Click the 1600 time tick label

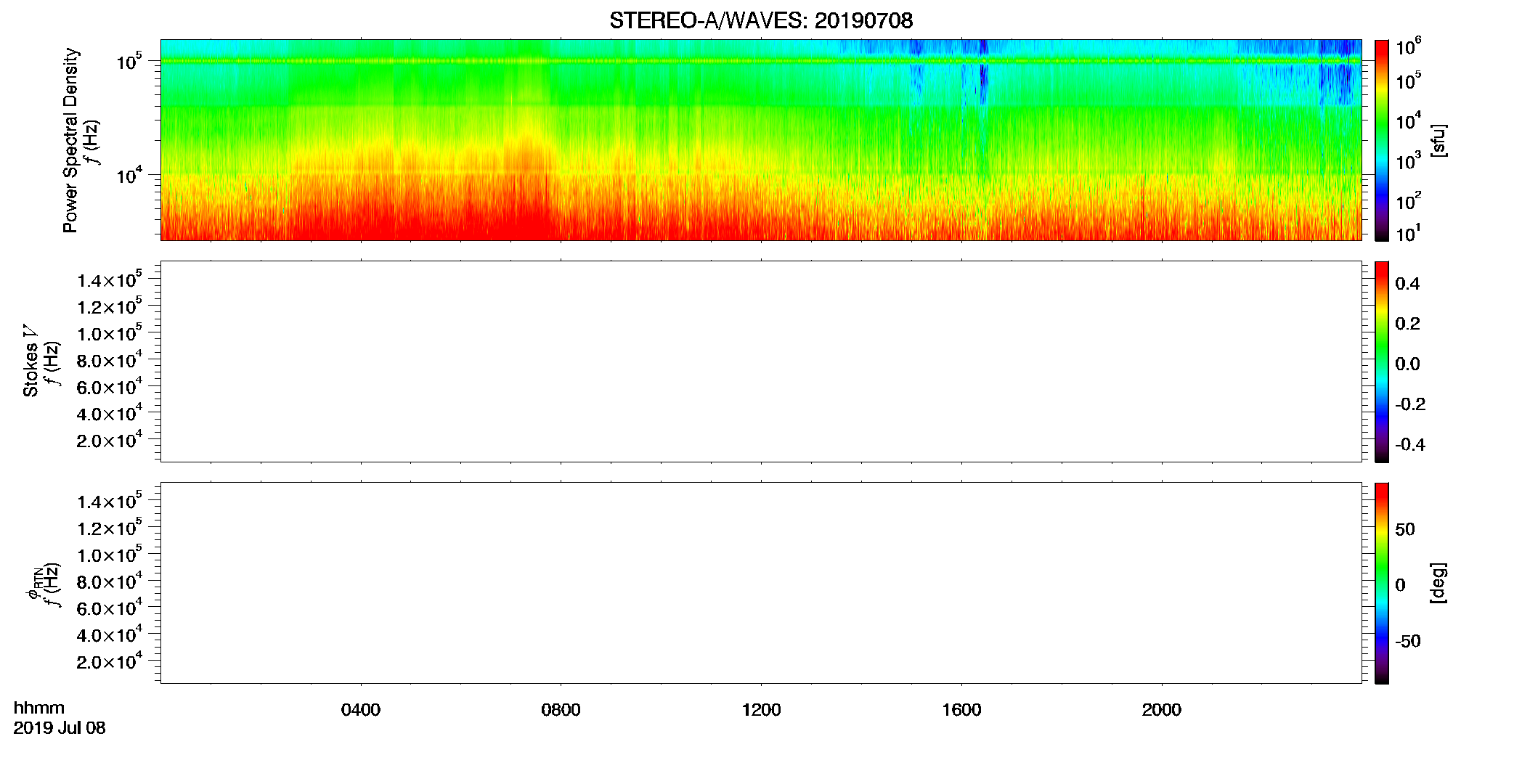pos(961,710)
